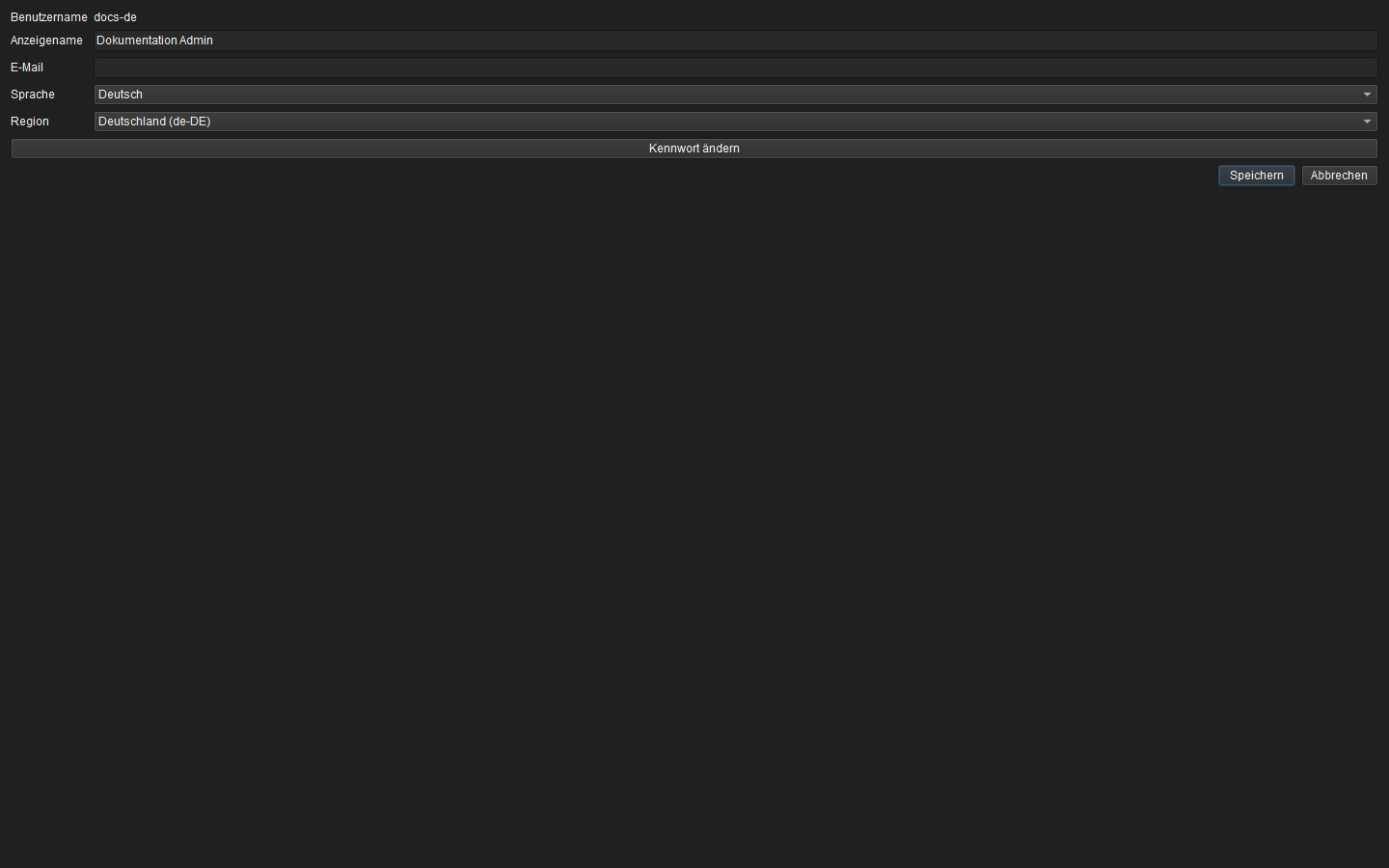Open the Deutschland (de-DE) region selector
The image size is (1389, 868).
[735, 122]
